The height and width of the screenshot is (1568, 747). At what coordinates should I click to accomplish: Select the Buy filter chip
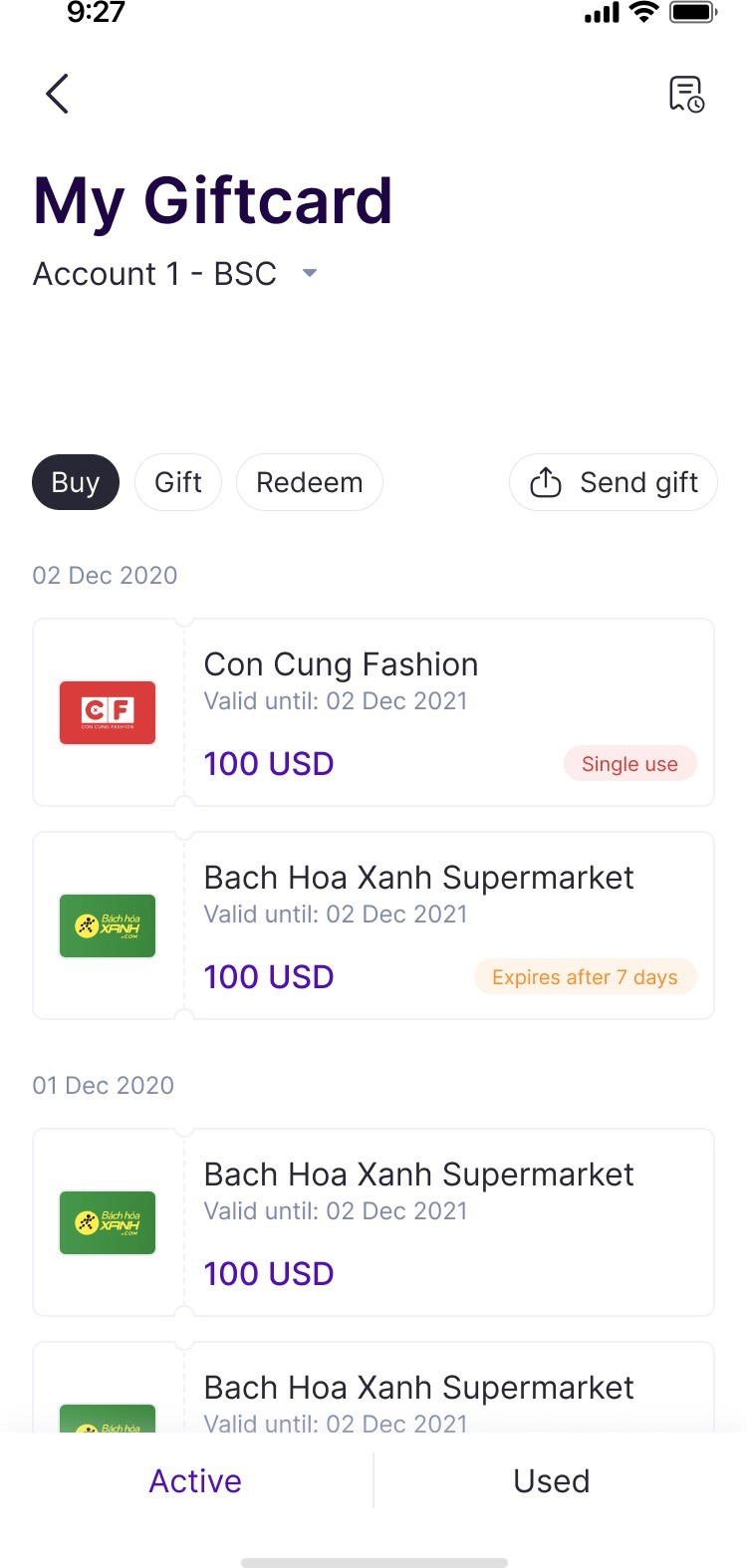point(76,482)
